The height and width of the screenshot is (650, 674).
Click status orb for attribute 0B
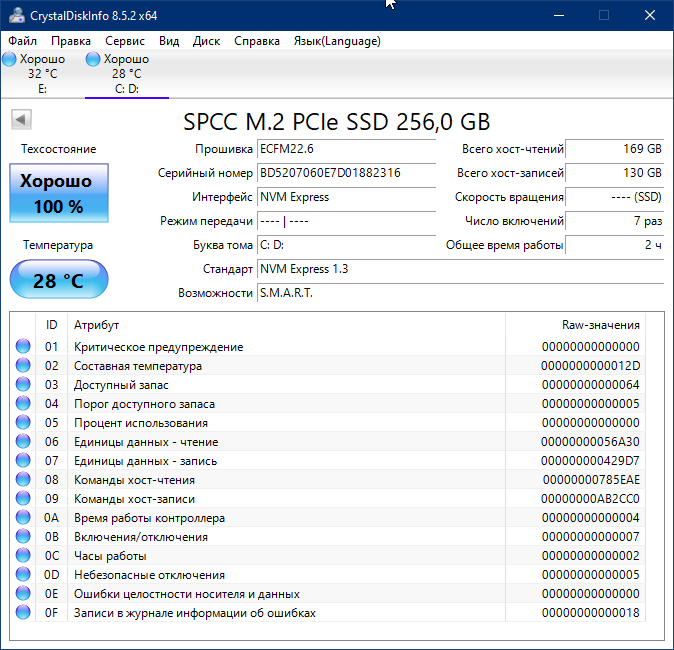click(23, 536)
